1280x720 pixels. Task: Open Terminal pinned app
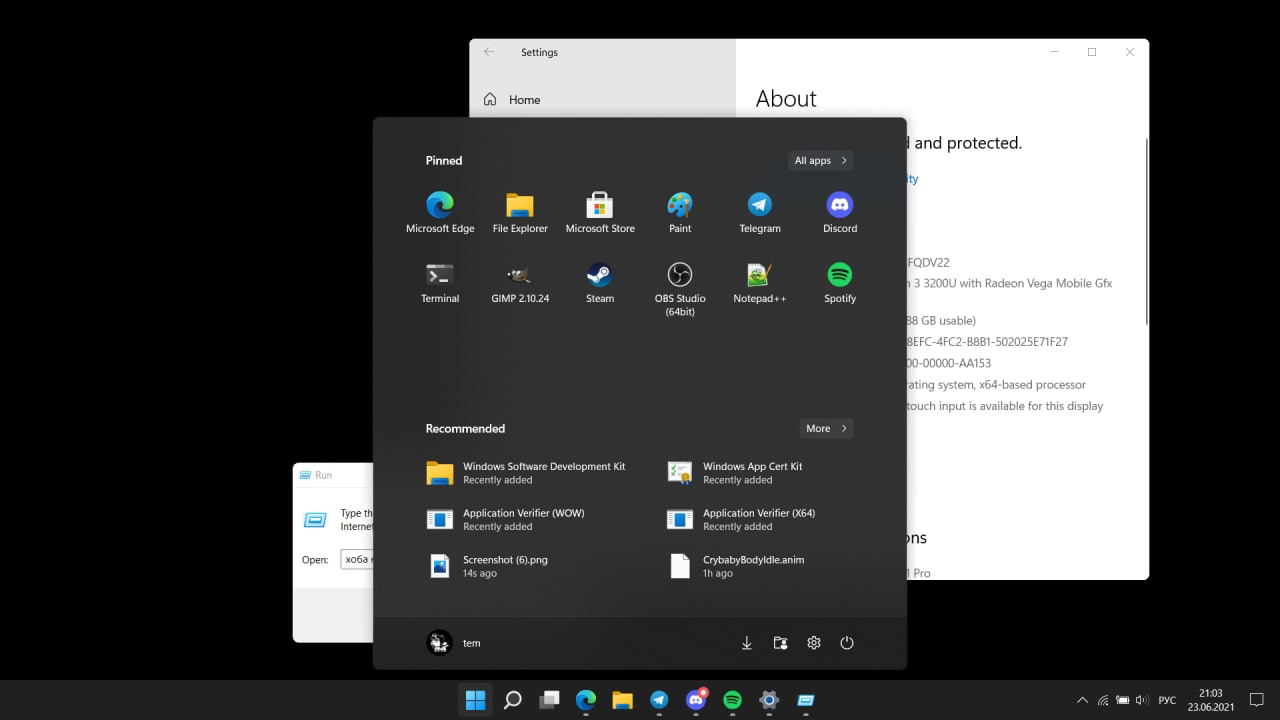point(440,283)
